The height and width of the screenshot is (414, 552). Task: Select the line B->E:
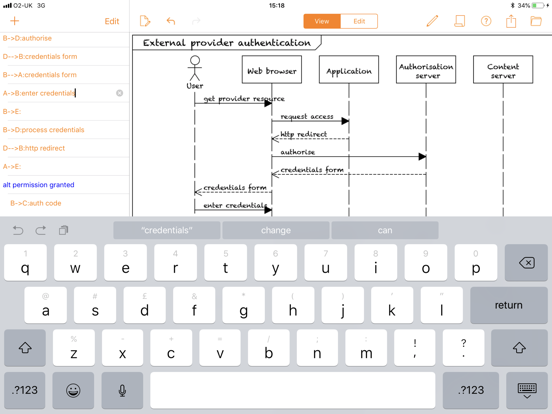(65, 111)
